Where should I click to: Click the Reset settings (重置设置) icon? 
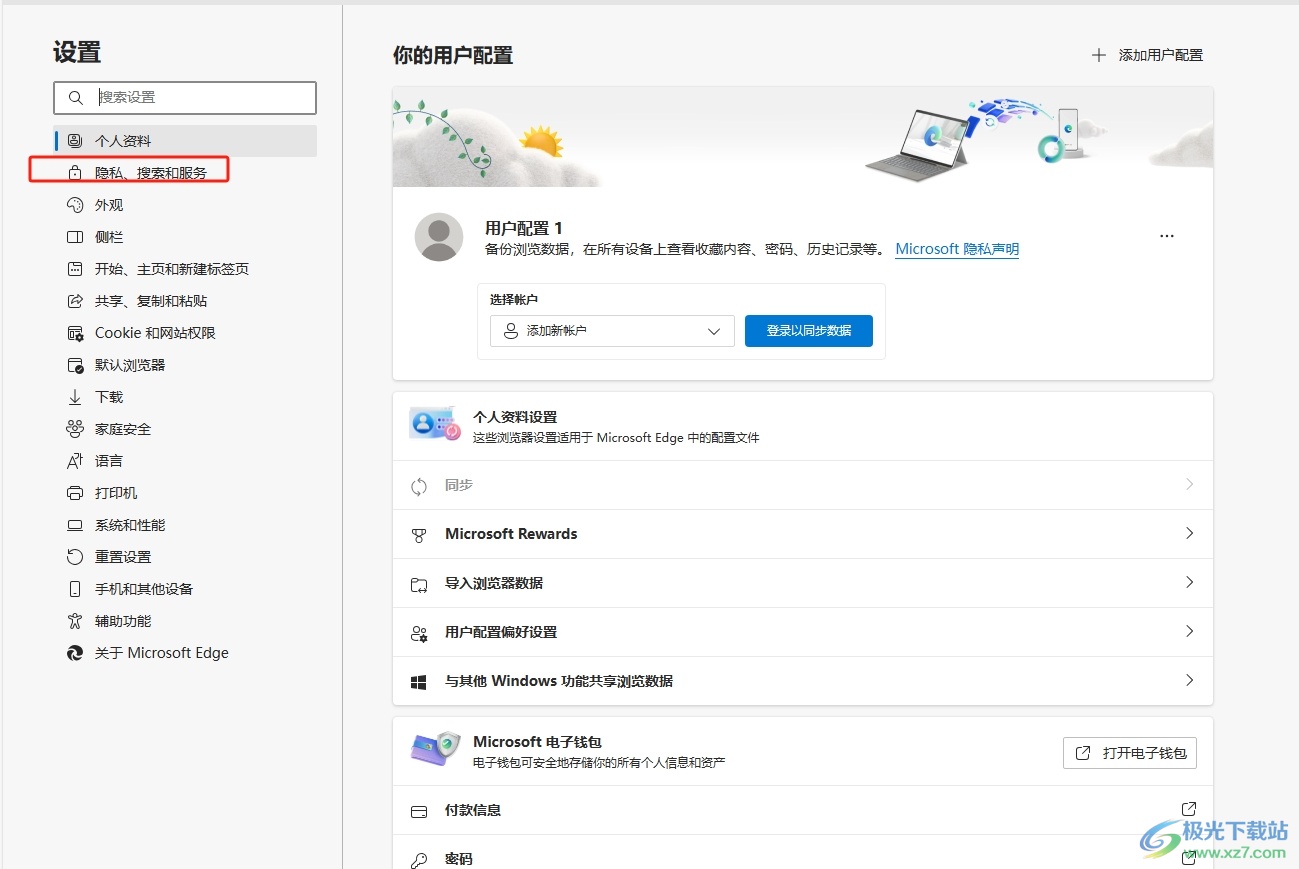pos(74,557)
